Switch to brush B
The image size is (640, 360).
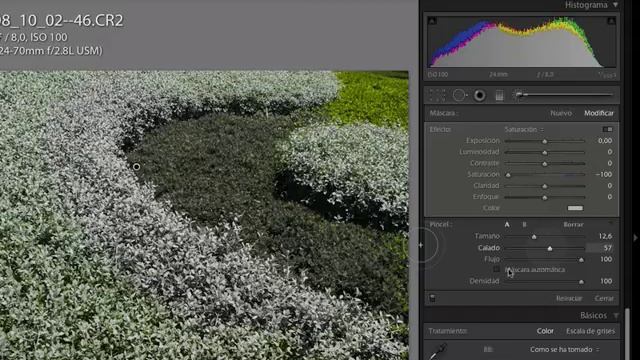coord(524,224)
